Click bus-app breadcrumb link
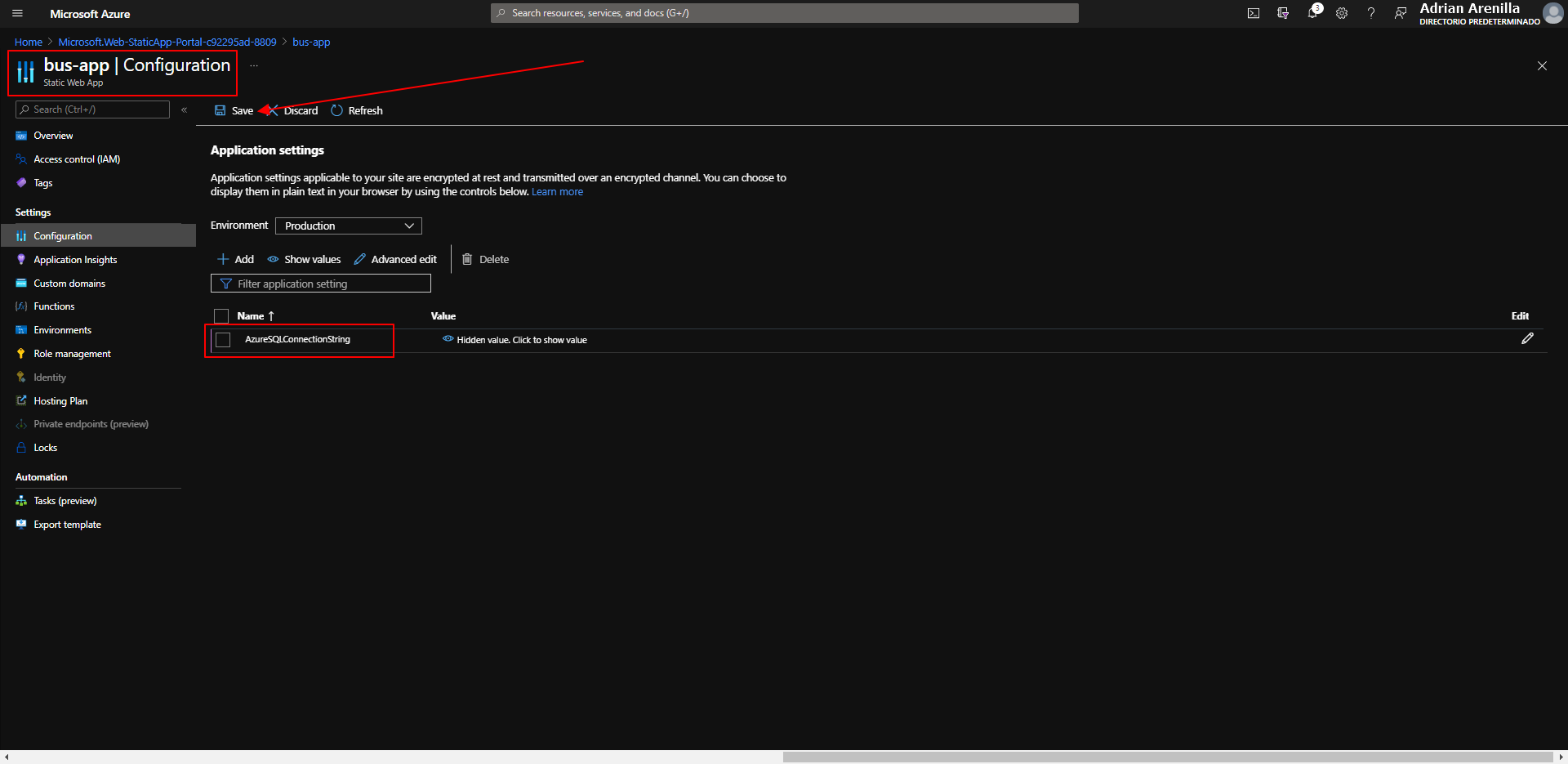 pos(311,42)
